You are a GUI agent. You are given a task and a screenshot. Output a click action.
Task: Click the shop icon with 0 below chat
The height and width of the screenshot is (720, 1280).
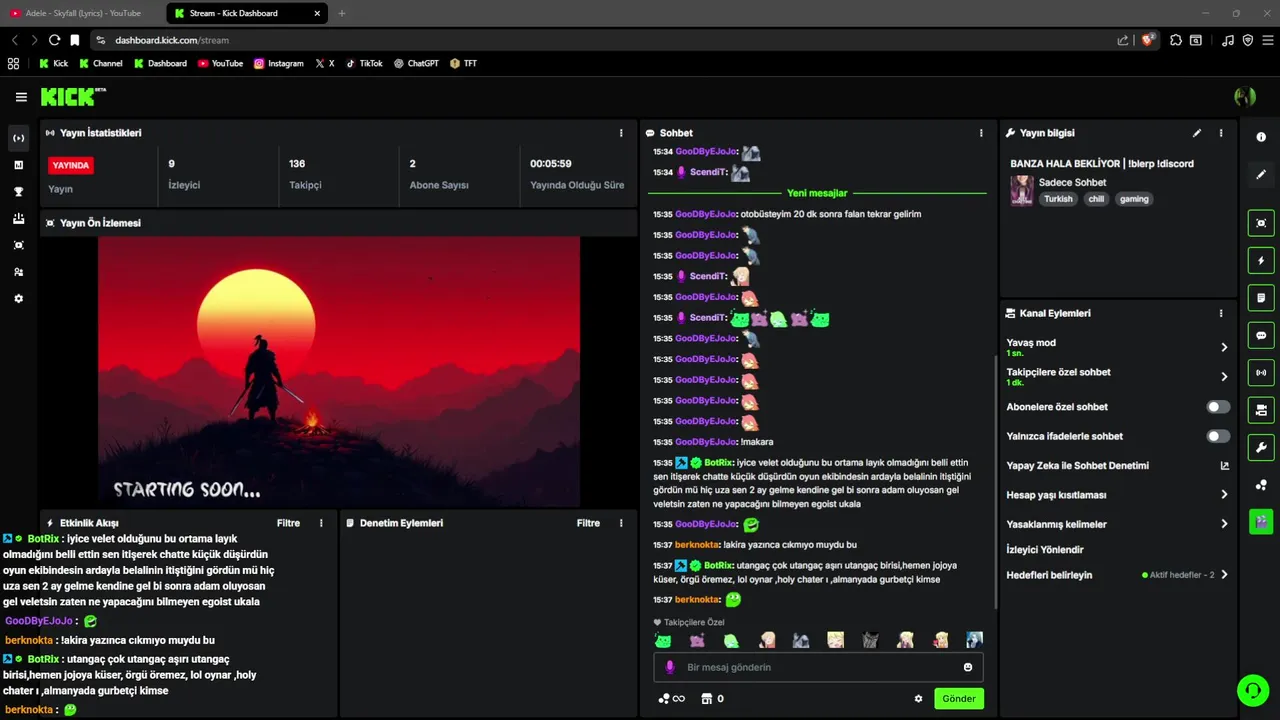[712, 699]
